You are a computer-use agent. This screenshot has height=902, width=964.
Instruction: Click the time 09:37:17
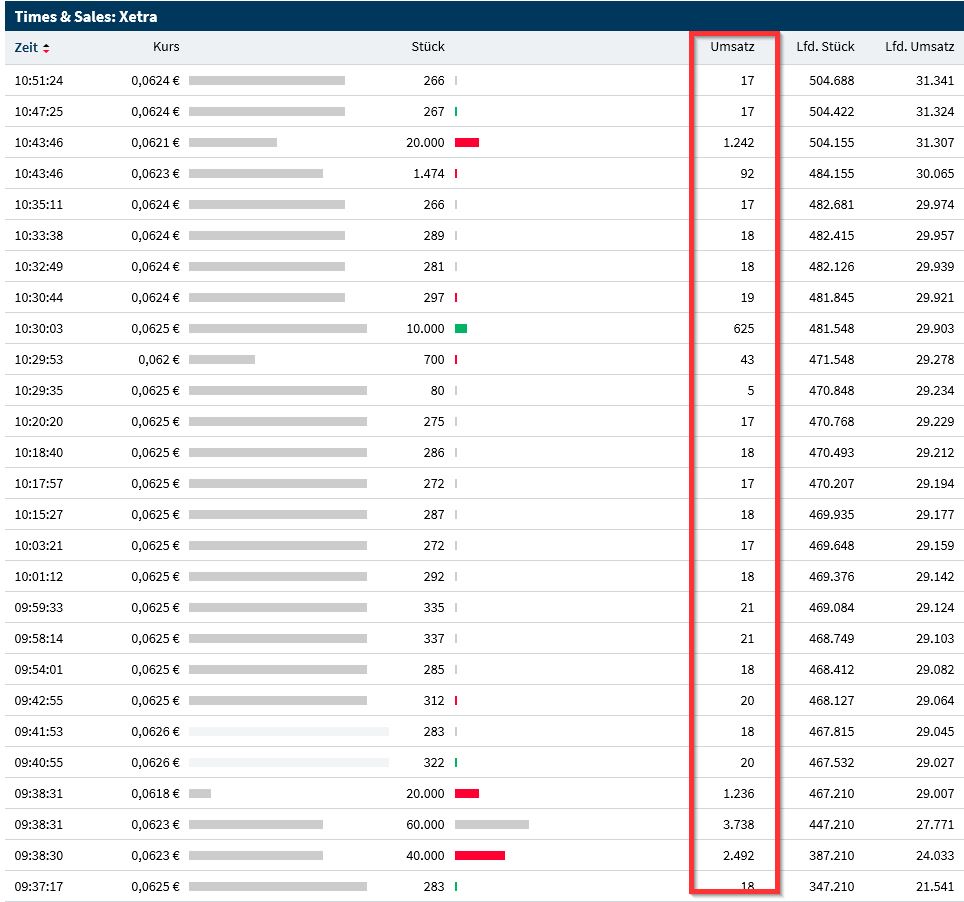point(39,887)
